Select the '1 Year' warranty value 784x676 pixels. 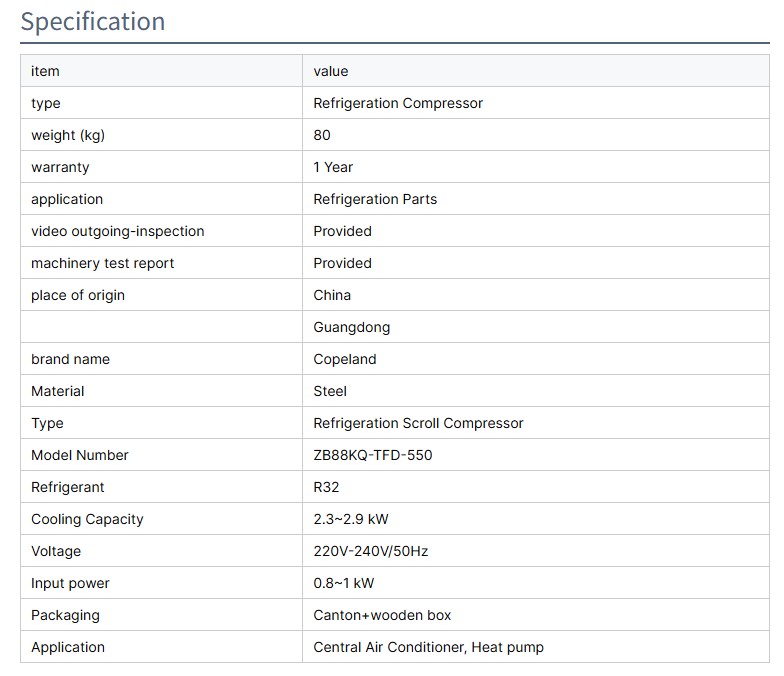tap(333, 167)
